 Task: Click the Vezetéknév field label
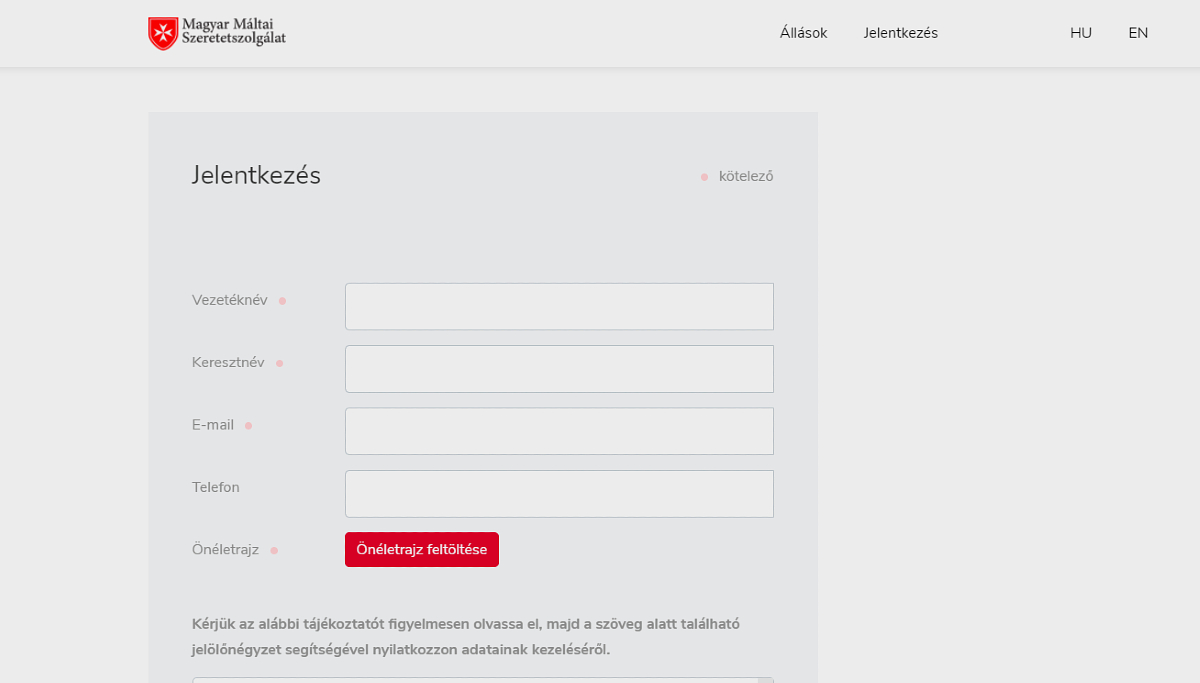(x=229, y=300)
